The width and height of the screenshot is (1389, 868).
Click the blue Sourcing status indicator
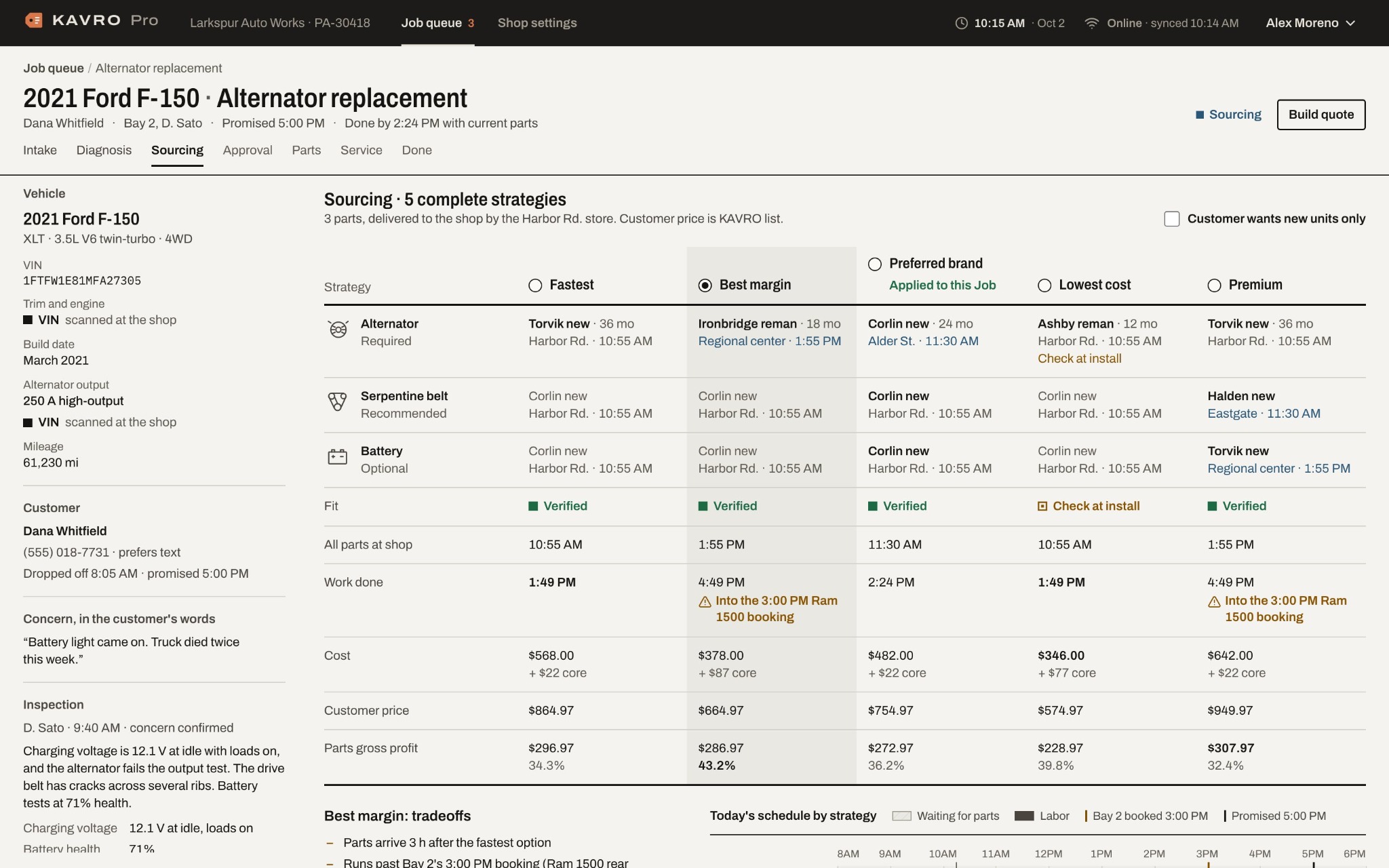click(x=1228, y=115)
